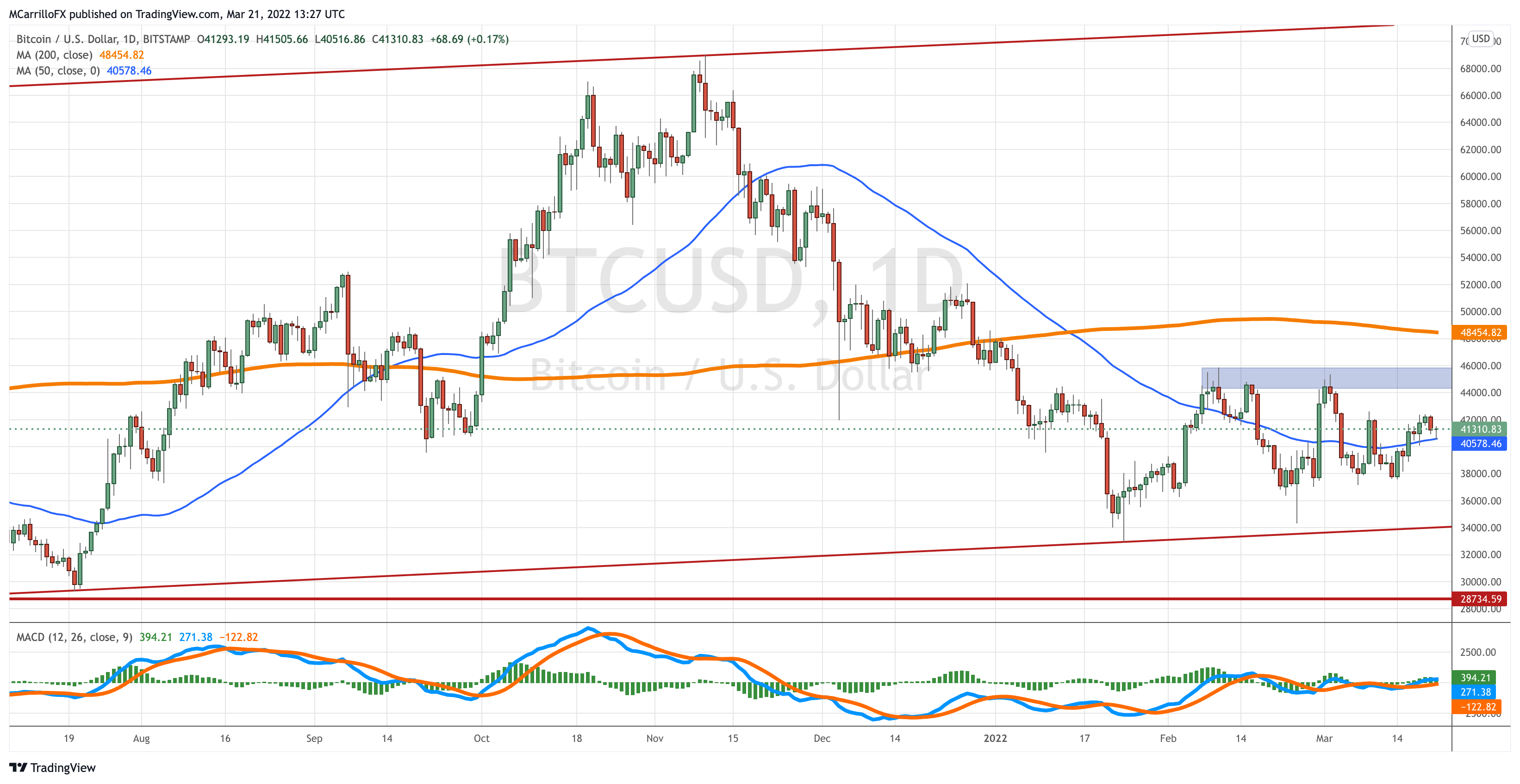Click the 2500.00 MACD axis tick
The height and width of the screenshot is (784, 1520).
[x=1478, y=652]
